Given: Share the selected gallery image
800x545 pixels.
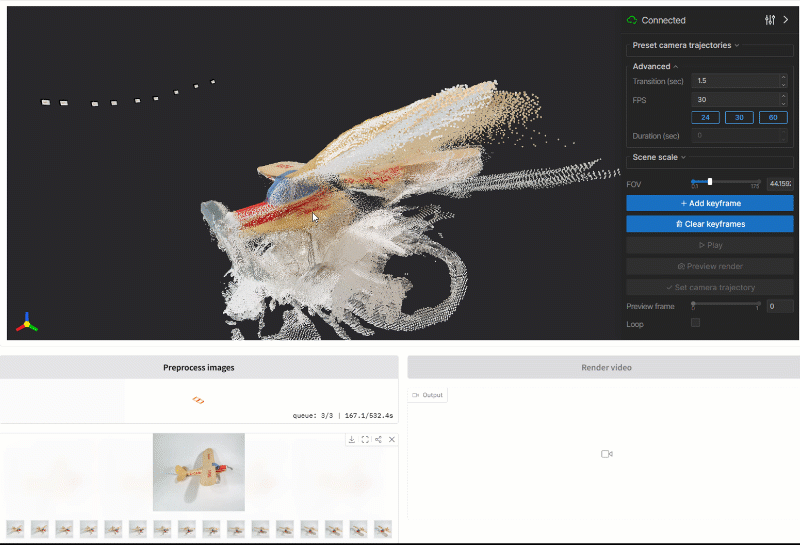Looking at the screenshot, I should click(x=378, y=440).
